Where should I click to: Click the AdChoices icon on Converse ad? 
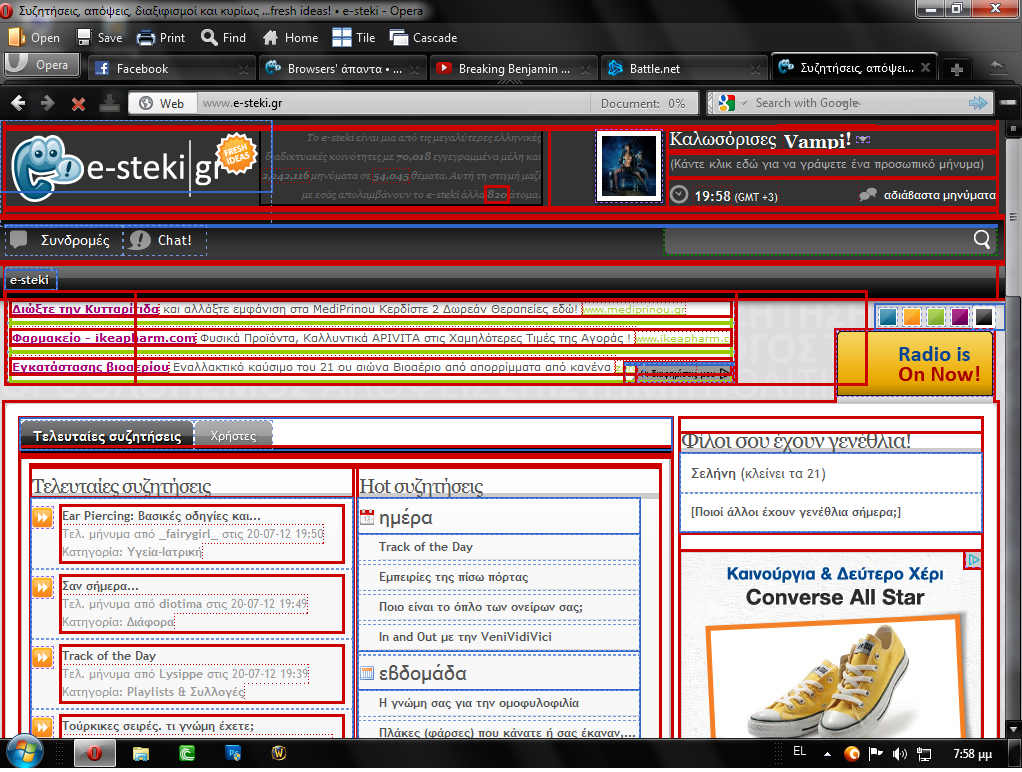pos(973,559)
